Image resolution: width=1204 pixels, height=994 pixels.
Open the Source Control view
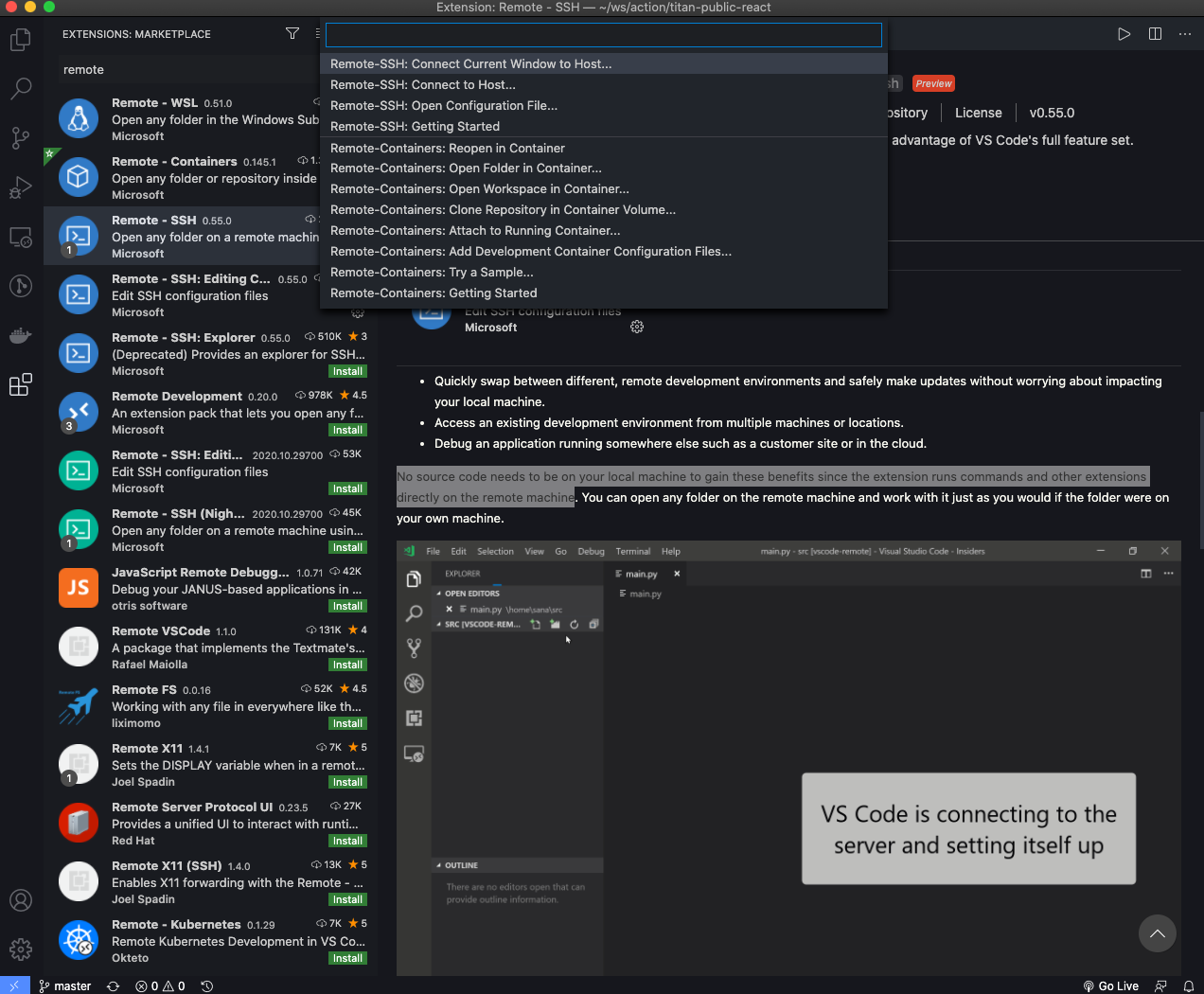pyautogui.click(x=21, y=138)
